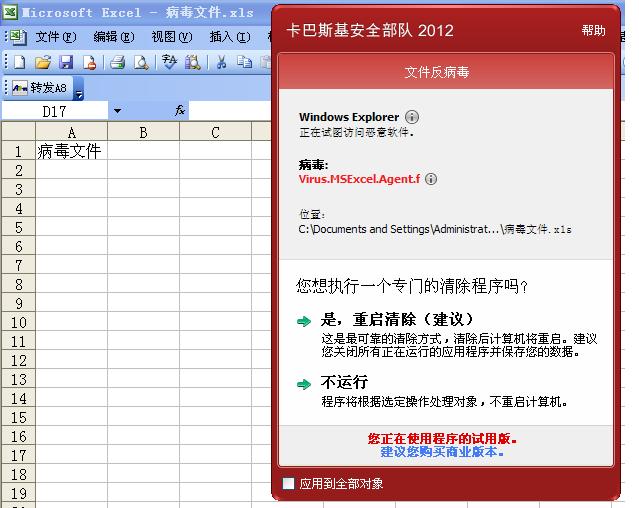Open the 文件(F) menu
The width and height of the screenshot is (639, 508).
click(x=56, y=37)
